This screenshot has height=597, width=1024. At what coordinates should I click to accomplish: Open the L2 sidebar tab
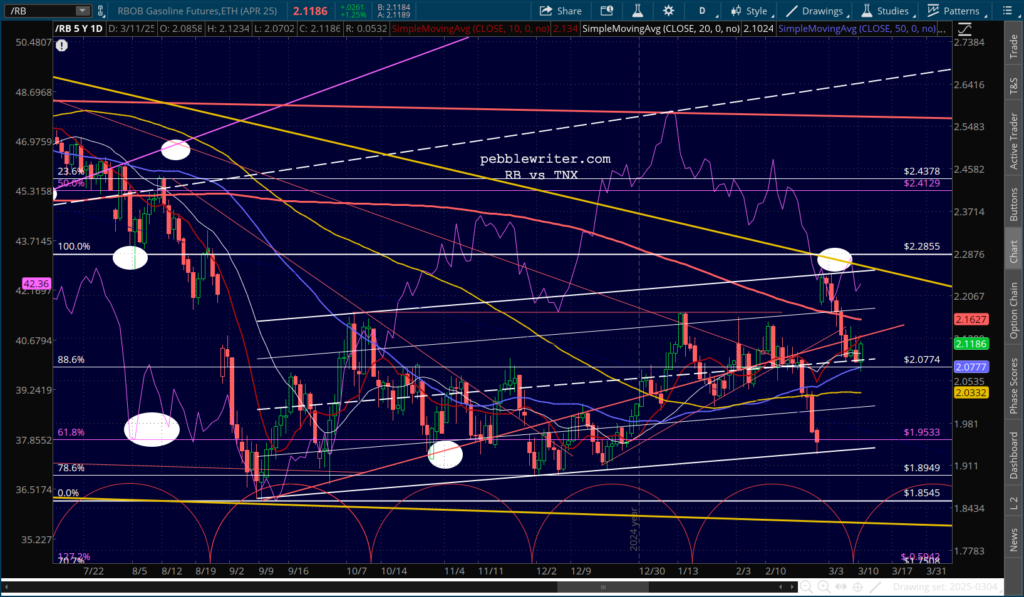pos(1014,503)
